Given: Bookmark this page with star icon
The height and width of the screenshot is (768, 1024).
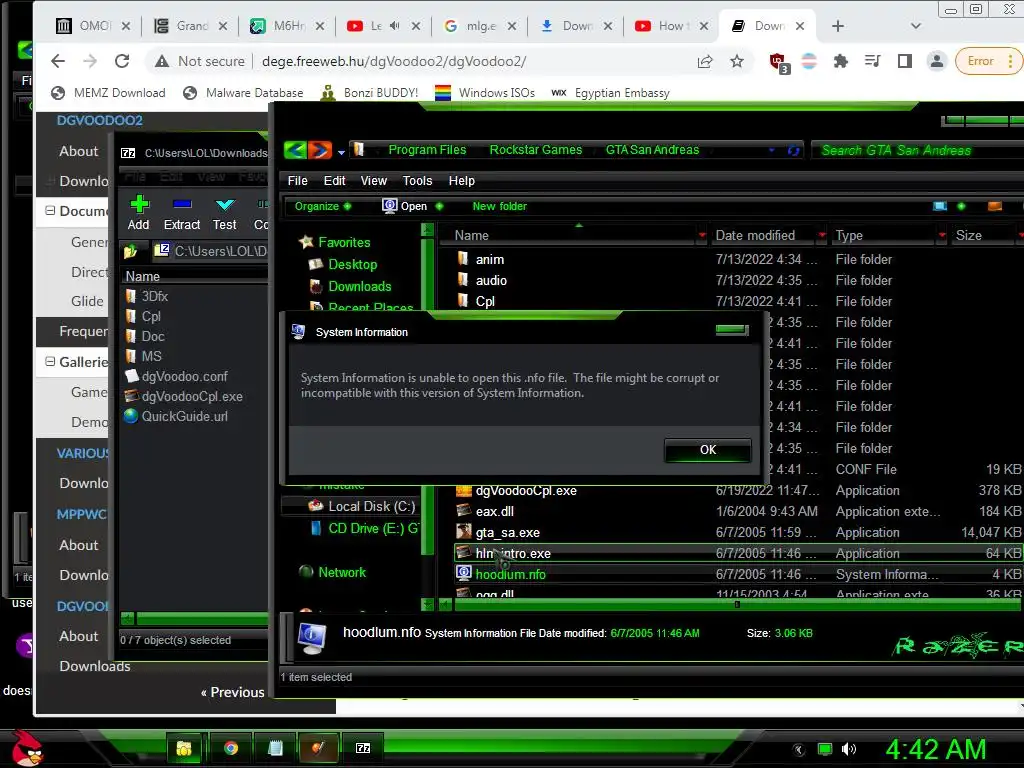Looking at the screenshot, I should click(737, 61).
